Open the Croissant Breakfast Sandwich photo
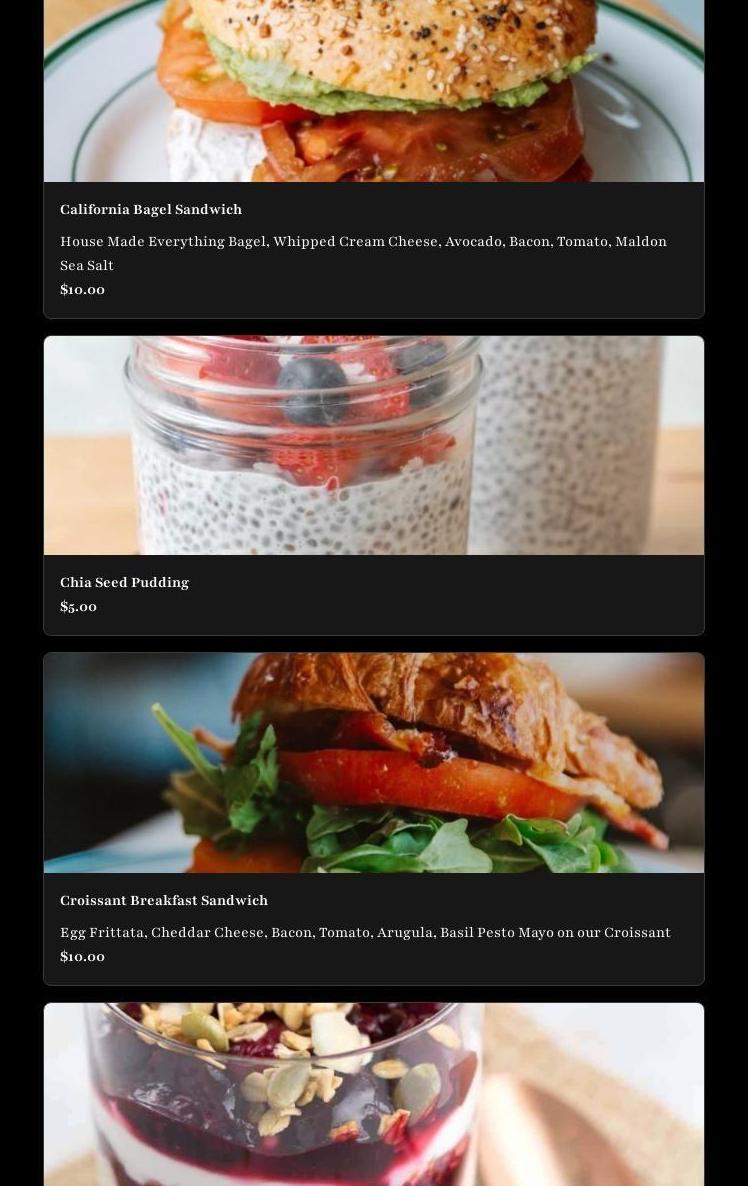 point(374,763)
